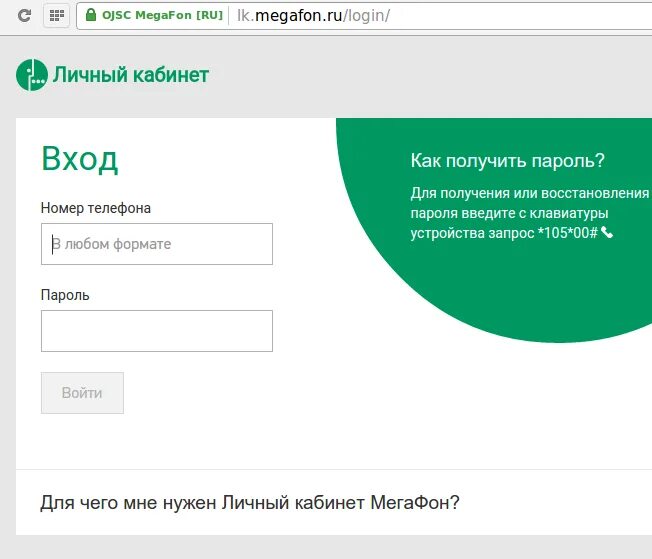Click the Номер телефона input field
Image resolution: width=652 pixels, height=559 pixels.
157,244
